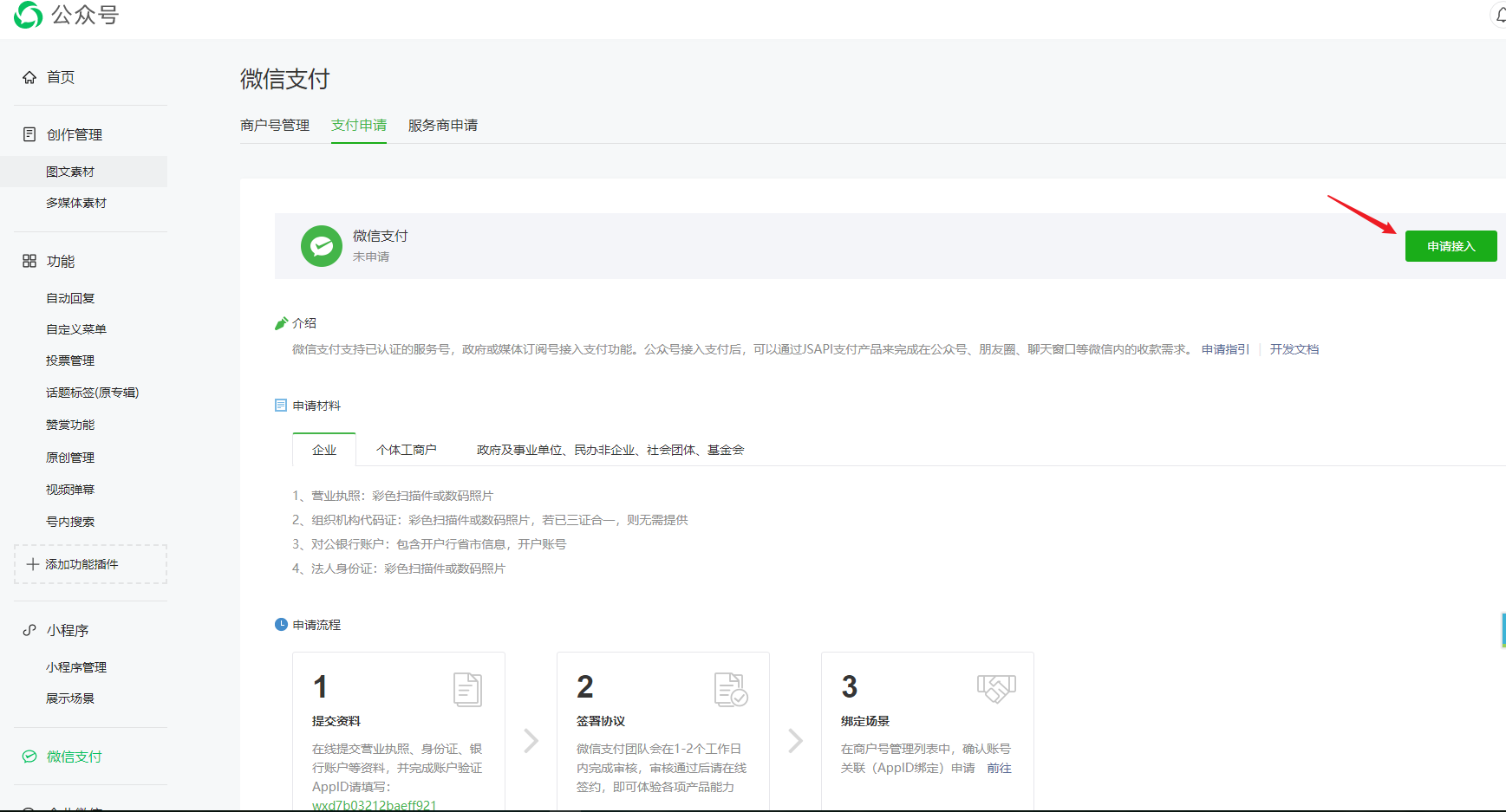Open the 服务商申请 tab
This screenshot has height=812, width=1506.
click(x=443, y=126)
